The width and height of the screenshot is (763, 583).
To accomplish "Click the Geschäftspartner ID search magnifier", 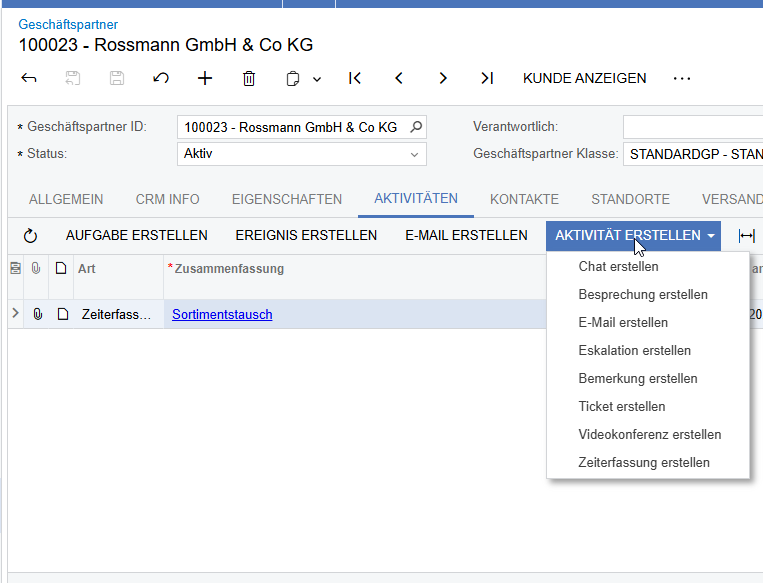I will coord(416,127).
